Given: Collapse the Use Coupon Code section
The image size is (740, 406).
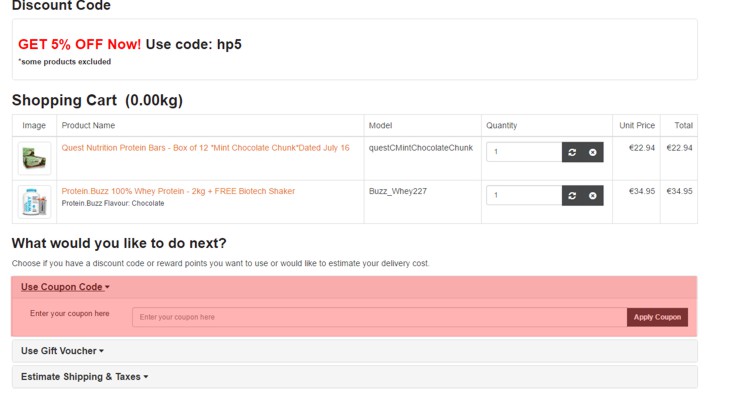Looking at the screenshot, I should 65,287.
